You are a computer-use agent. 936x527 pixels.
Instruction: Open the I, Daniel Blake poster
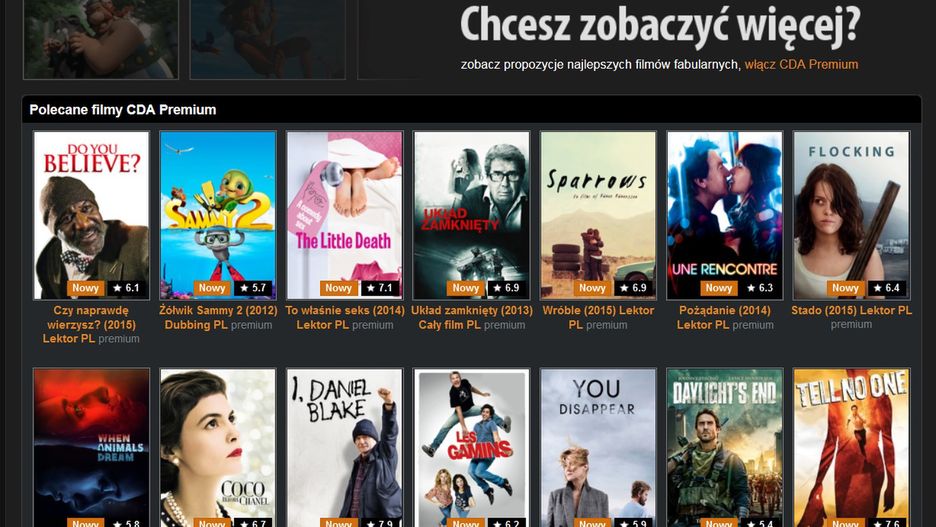344,448
